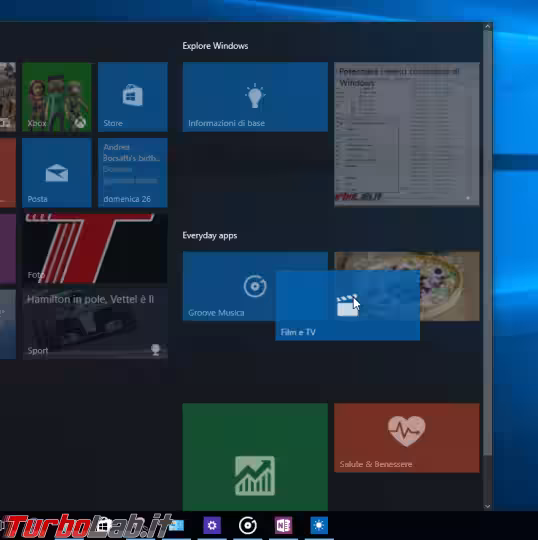The image size is (538, 540).
Task: Open the Informazioni di base tile
Action: [255, 97]
